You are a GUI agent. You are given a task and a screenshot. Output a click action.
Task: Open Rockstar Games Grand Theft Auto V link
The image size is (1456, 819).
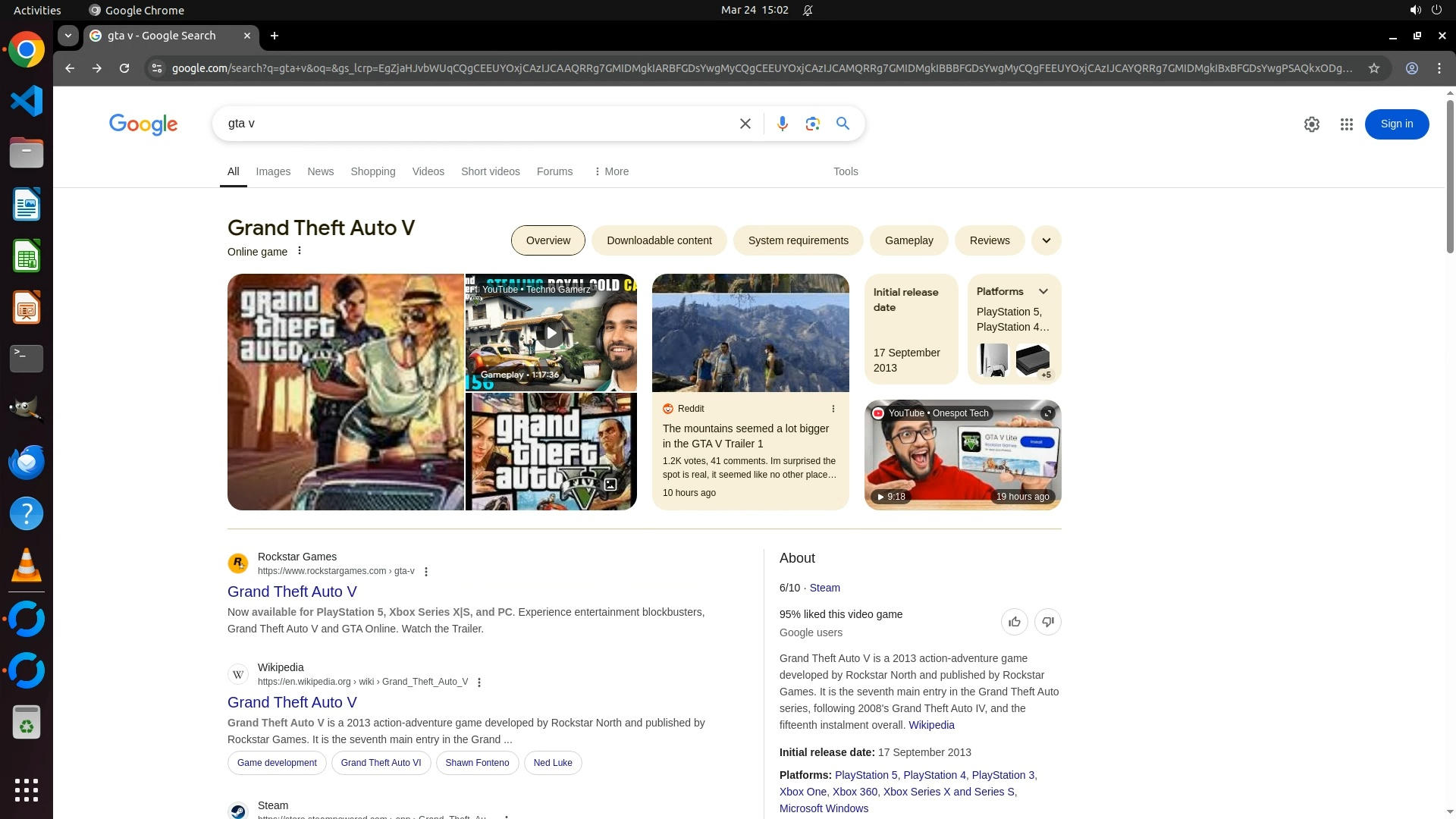292,591
